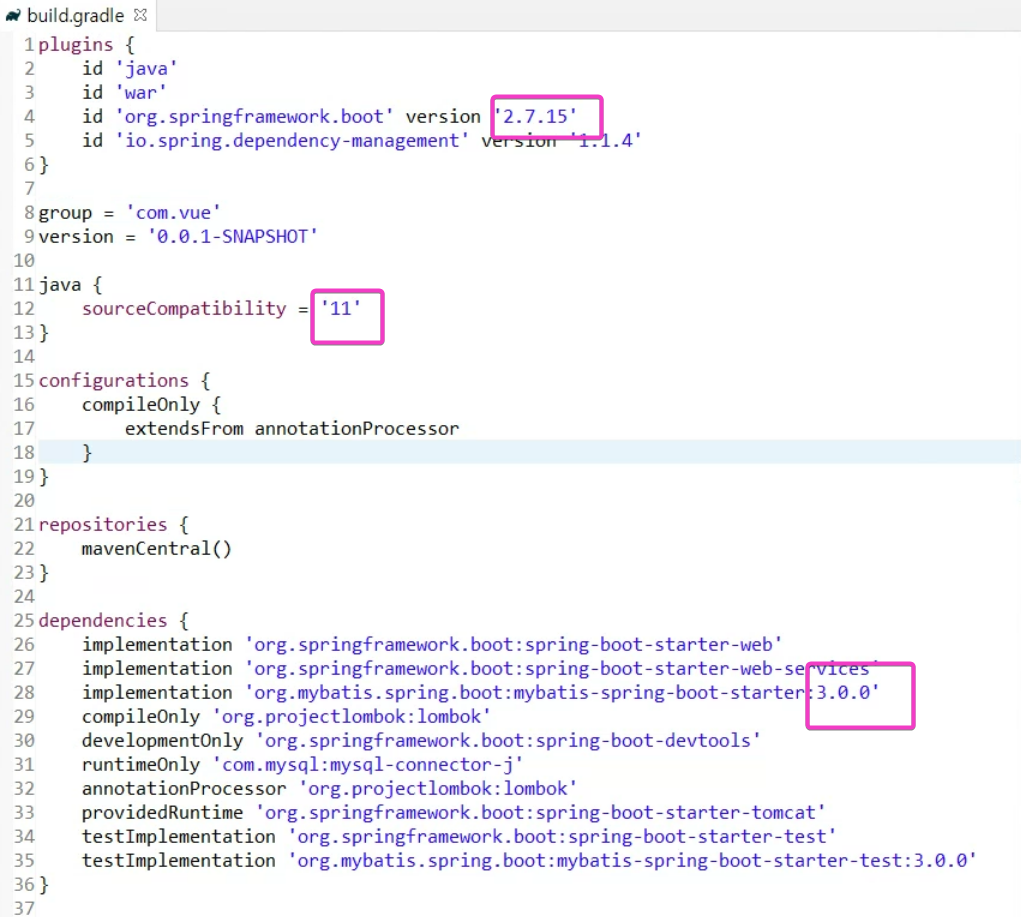Click the 'war' plugin id string

[141, 92]
